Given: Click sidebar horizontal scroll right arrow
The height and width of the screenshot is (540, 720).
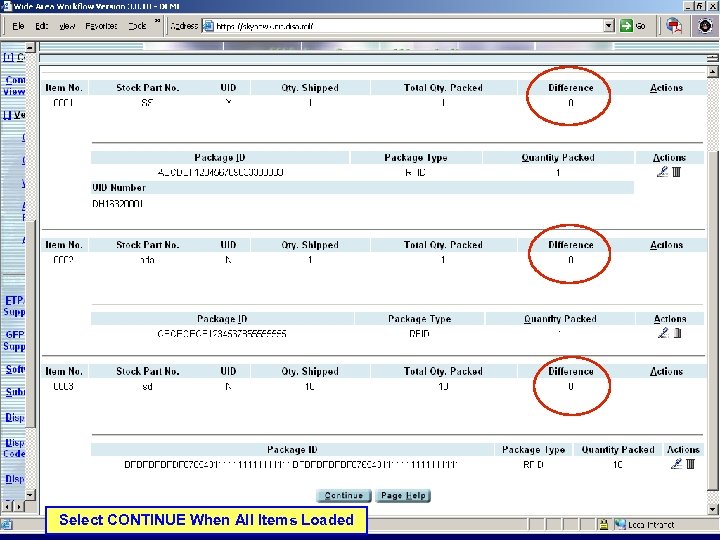Looking at the screenshot, I should point(19,506).
